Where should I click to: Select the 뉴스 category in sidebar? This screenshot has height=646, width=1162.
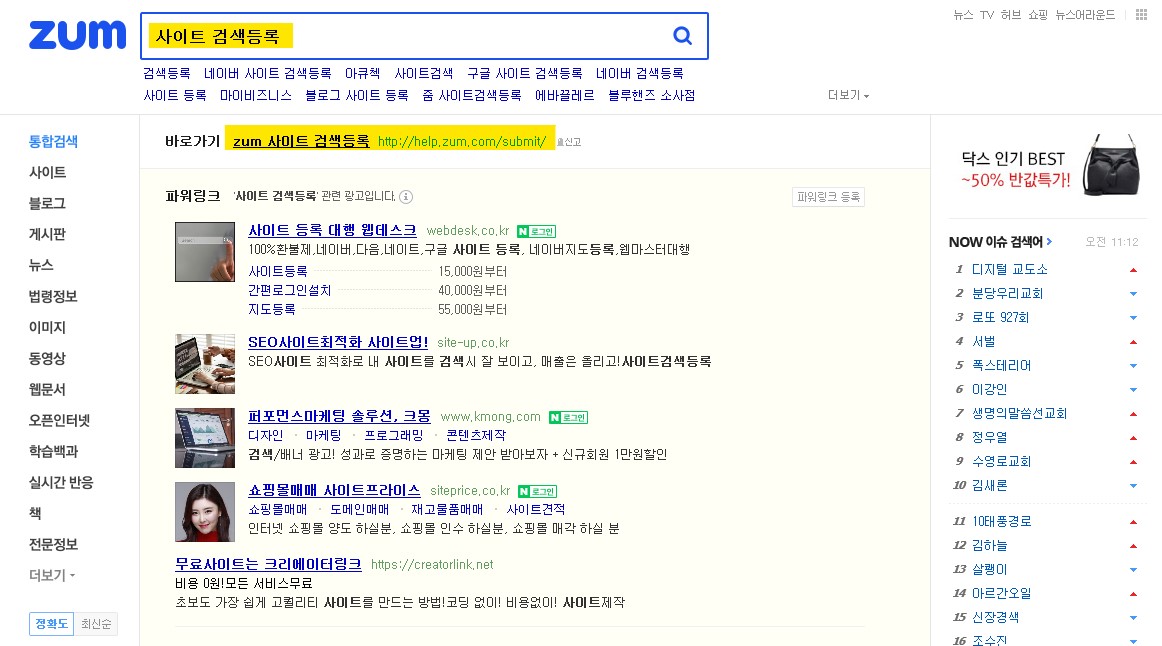pos(41,265)
